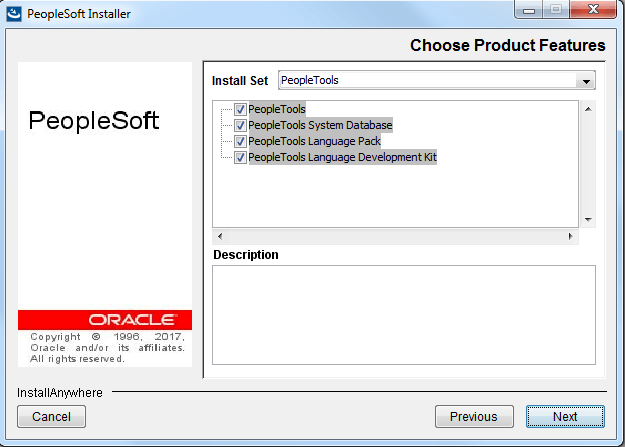Select the PeopleTools tree item label
The width and height of the screenshot is (625, 447).
[x=277, y=109]
